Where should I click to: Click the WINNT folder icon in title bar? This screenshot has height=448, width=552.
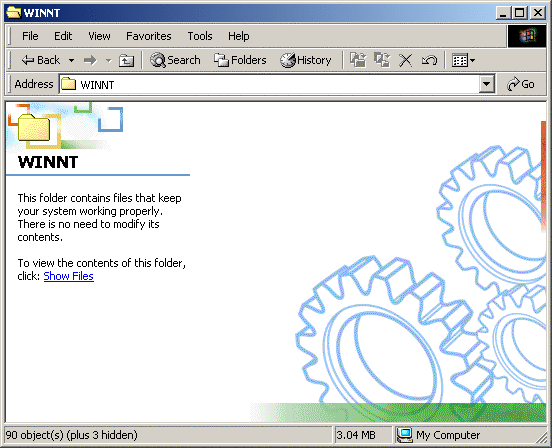(14, 13)
